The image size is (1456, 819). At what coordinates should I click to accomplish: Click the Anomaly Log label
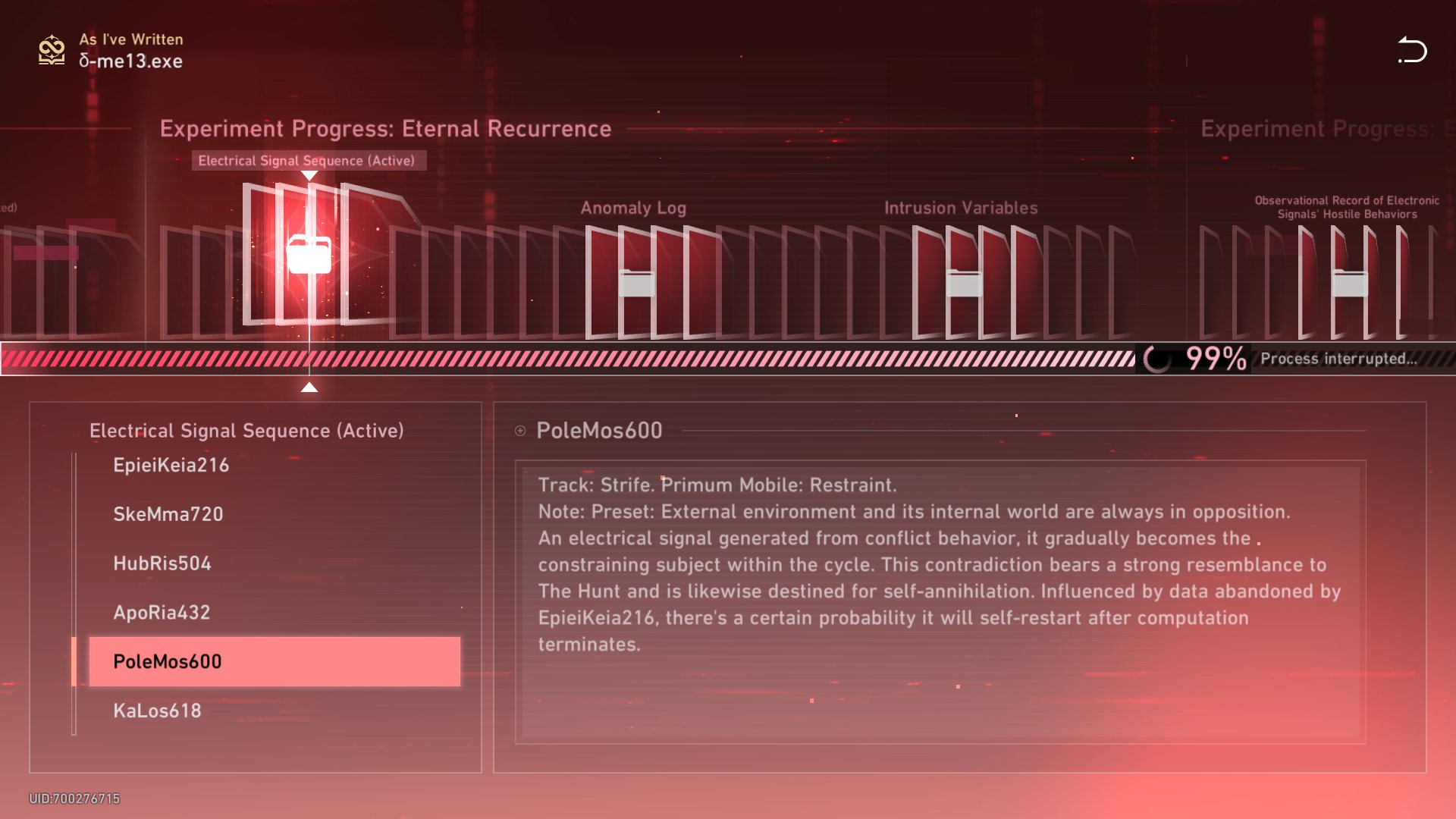tap(633, 208)
